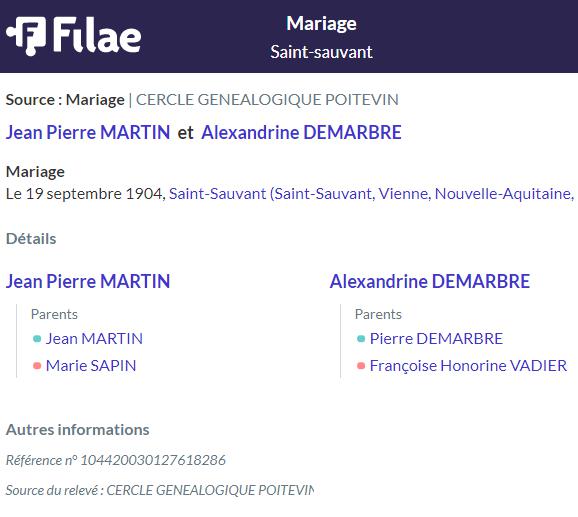Click the Filae wordmark text
The width and height of the screenshot is (578, 517).
97,35
